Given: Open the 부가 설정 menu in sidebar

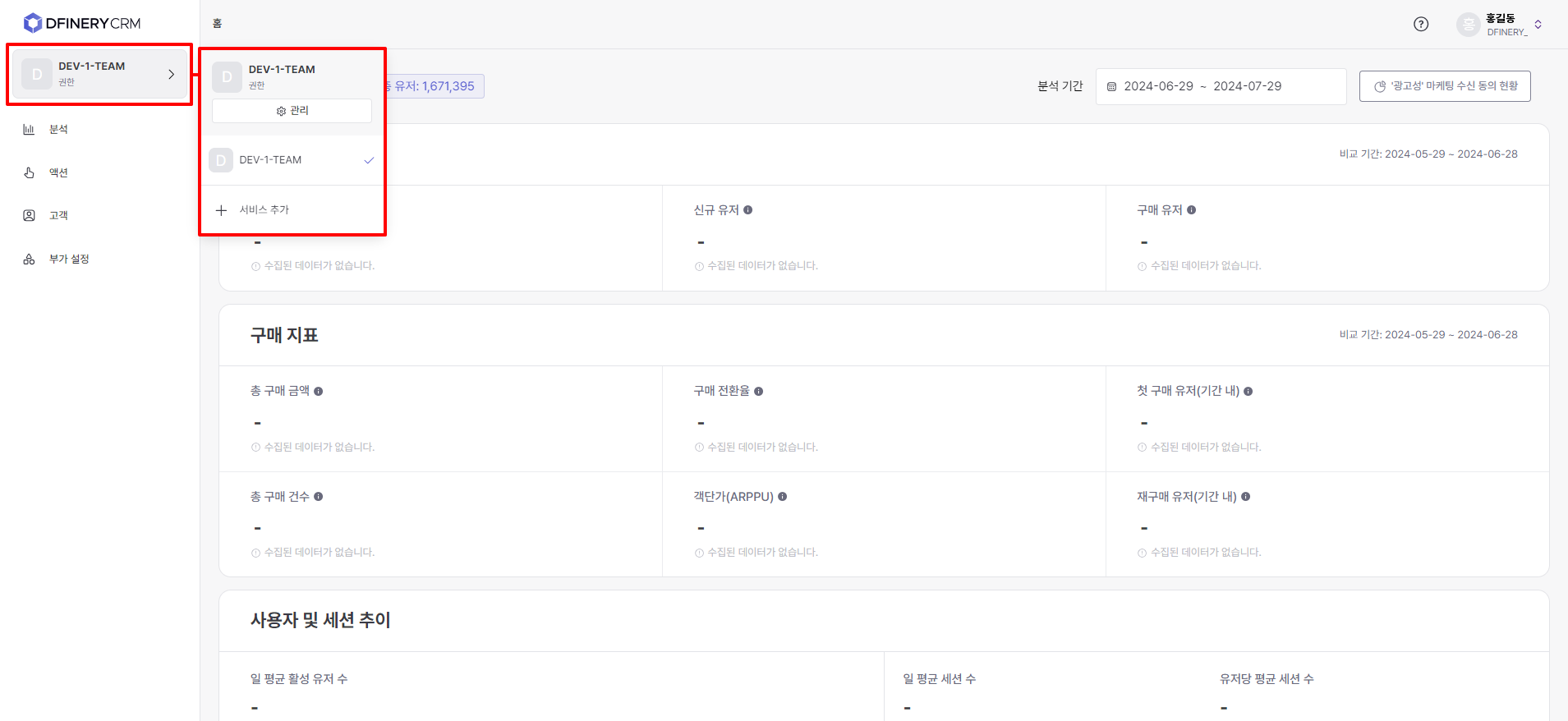Looking at the screenshot, I should (68, 259).
